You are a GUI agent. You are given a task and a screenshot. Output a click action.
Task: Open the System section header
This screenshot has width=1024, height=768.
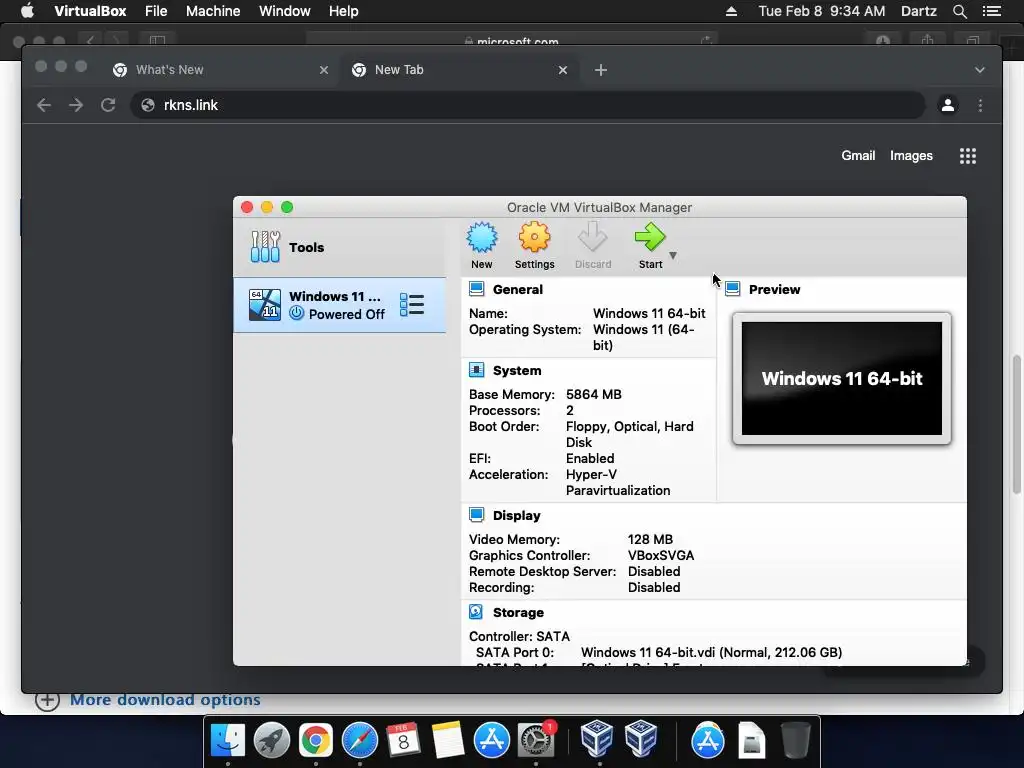click(x=517, y=370)
